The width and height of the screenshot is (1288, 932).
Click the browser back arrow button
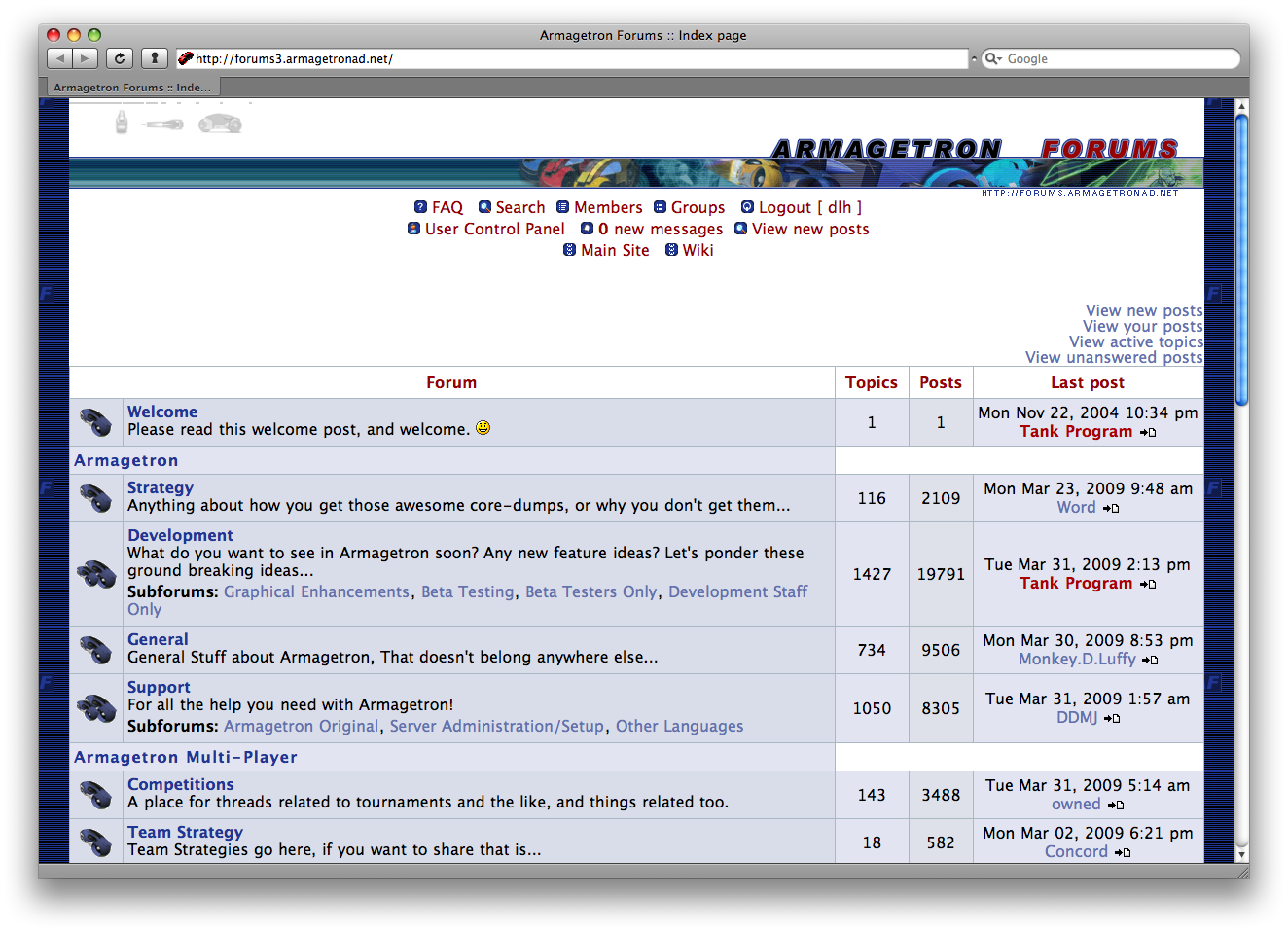[x=60, y=58]
